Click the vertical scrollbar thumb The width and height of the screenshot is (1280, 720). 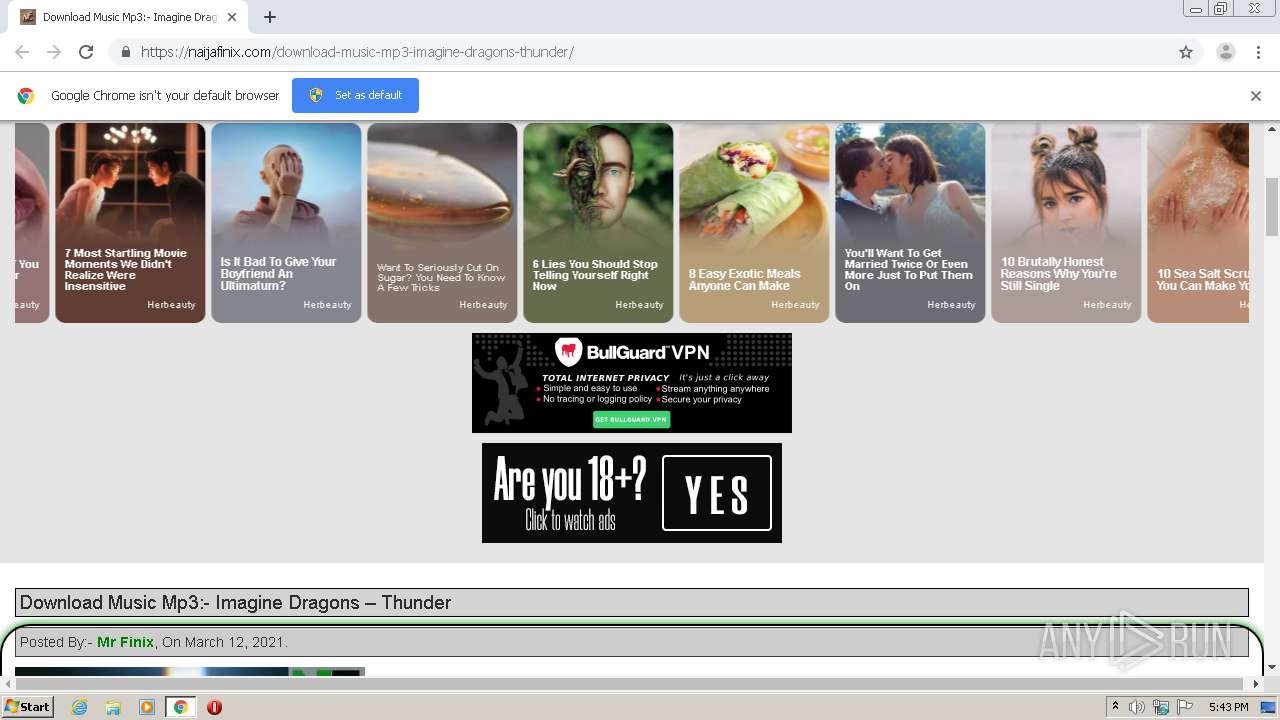click(x=1271, y=207)
